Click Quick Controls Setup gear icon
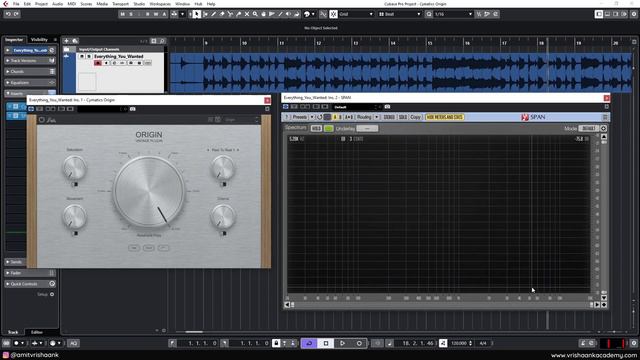This screenshot has height=360, width=640. (52, 294)
